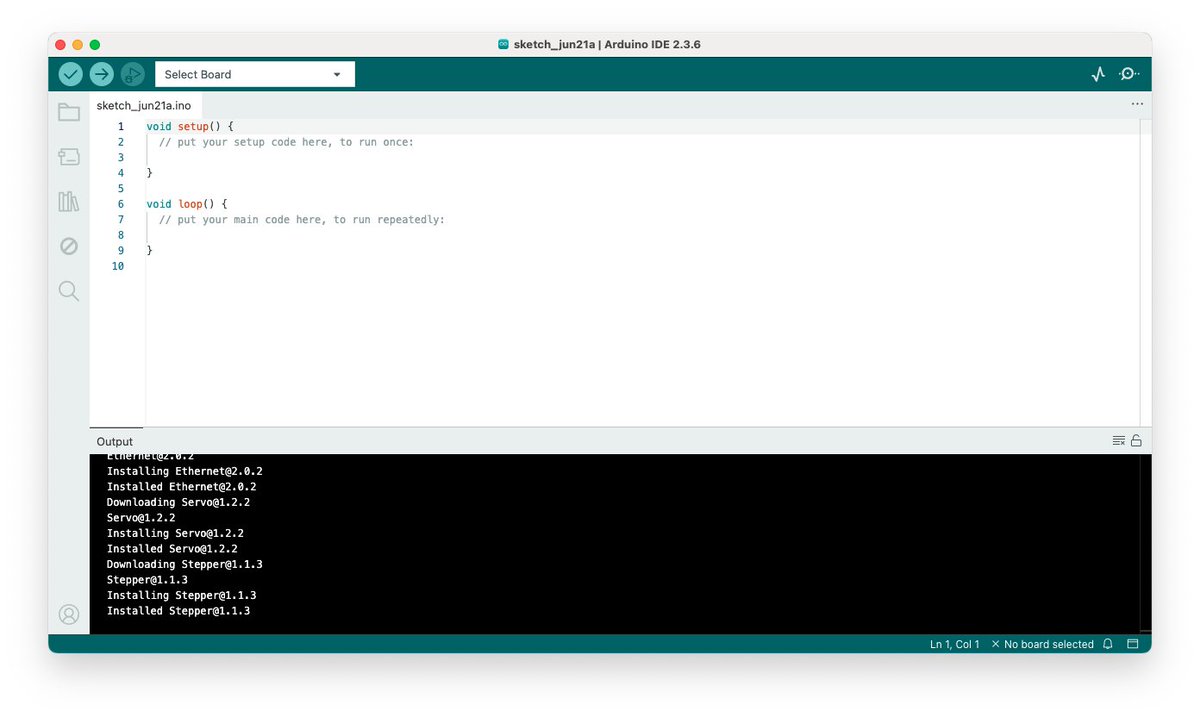Open the tab overflow three-dot menu
The width and height of the screenshot is (1200, 717).
(x=1137, y=104)
